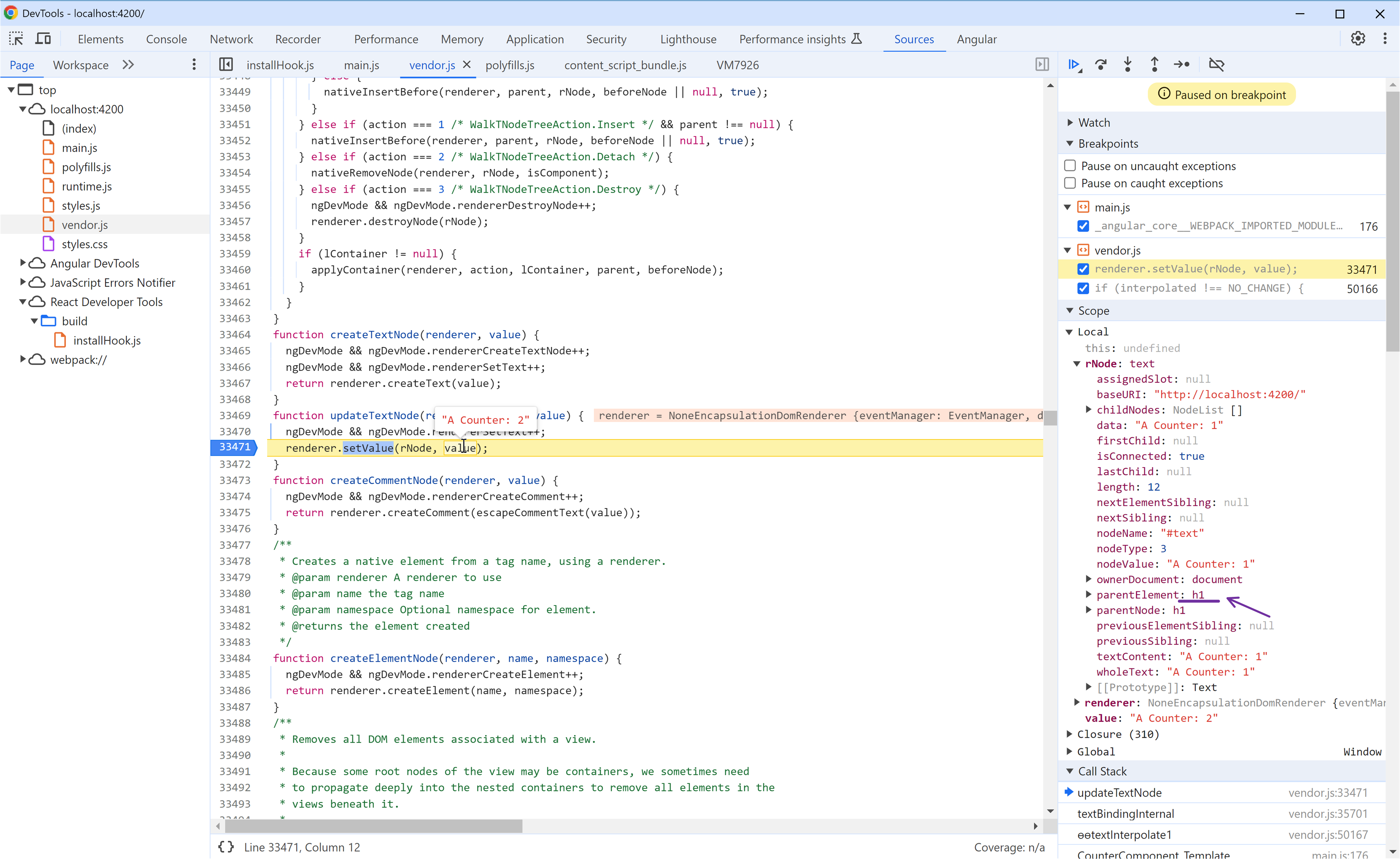Disable the interpolated NO_CHANGE breakpoint checkbox
This screenshot has height=859, width=1400.
pos(1084,288)
